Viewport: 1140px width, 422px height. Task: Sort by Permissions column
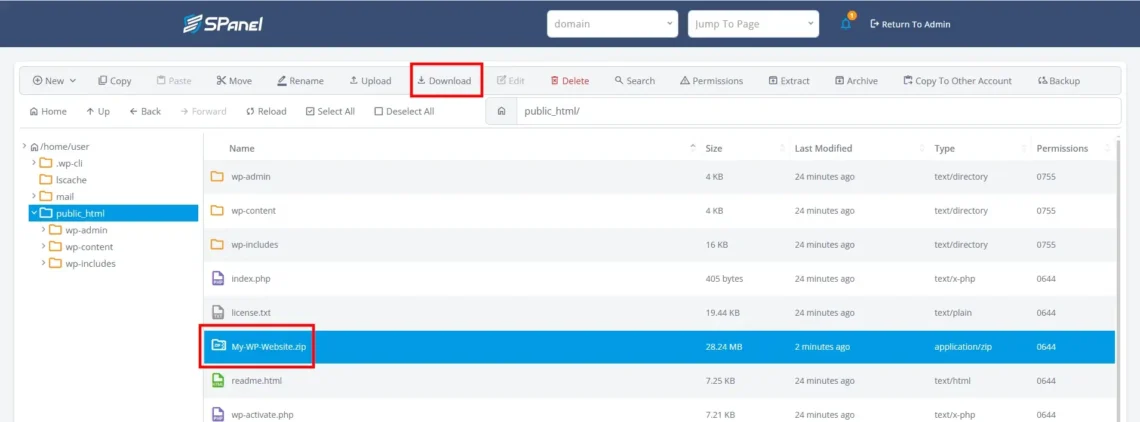click(1062, 148)
